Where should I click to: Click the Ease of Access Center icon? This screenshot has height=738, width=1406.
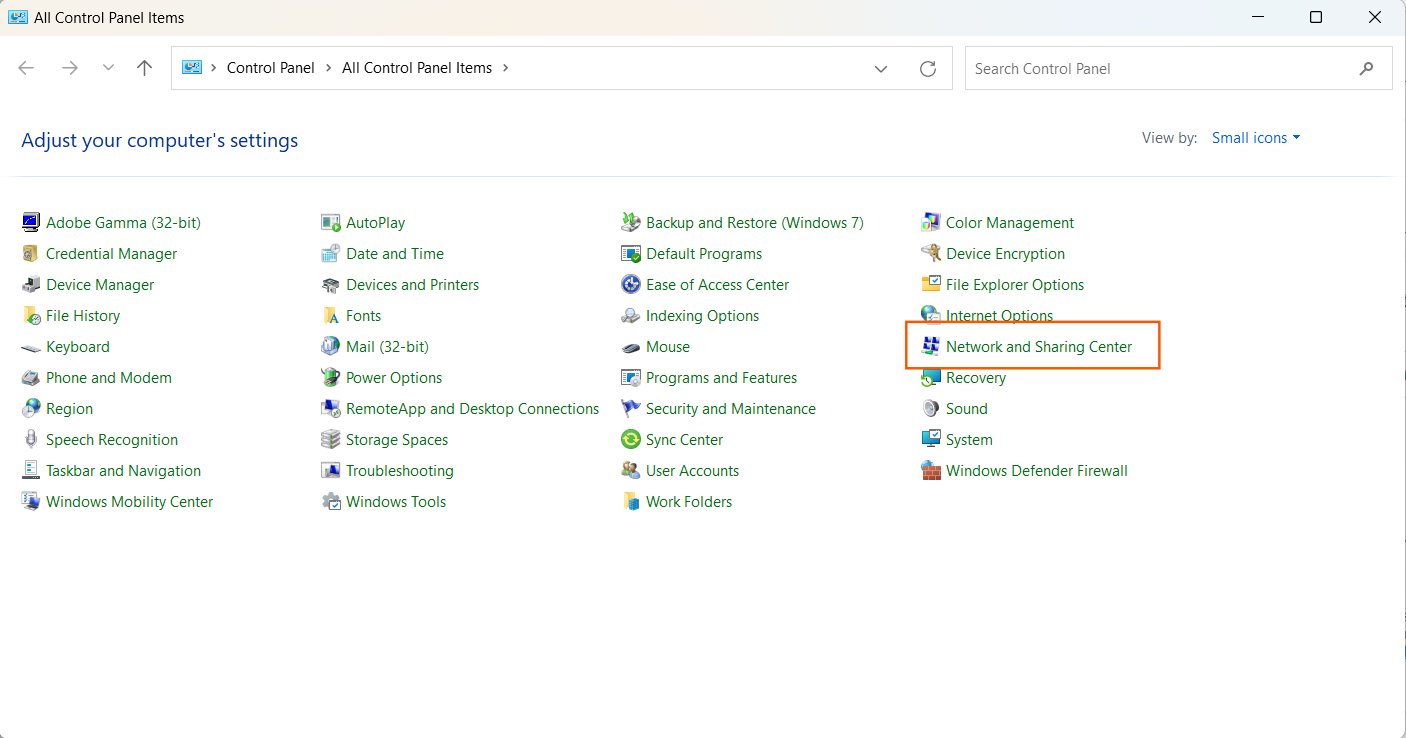point(630,284)
